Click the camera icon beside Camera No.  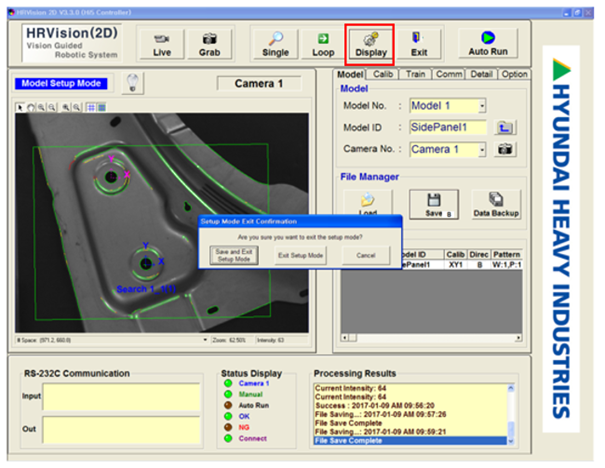pyautogui.click(x=505, y=149)
